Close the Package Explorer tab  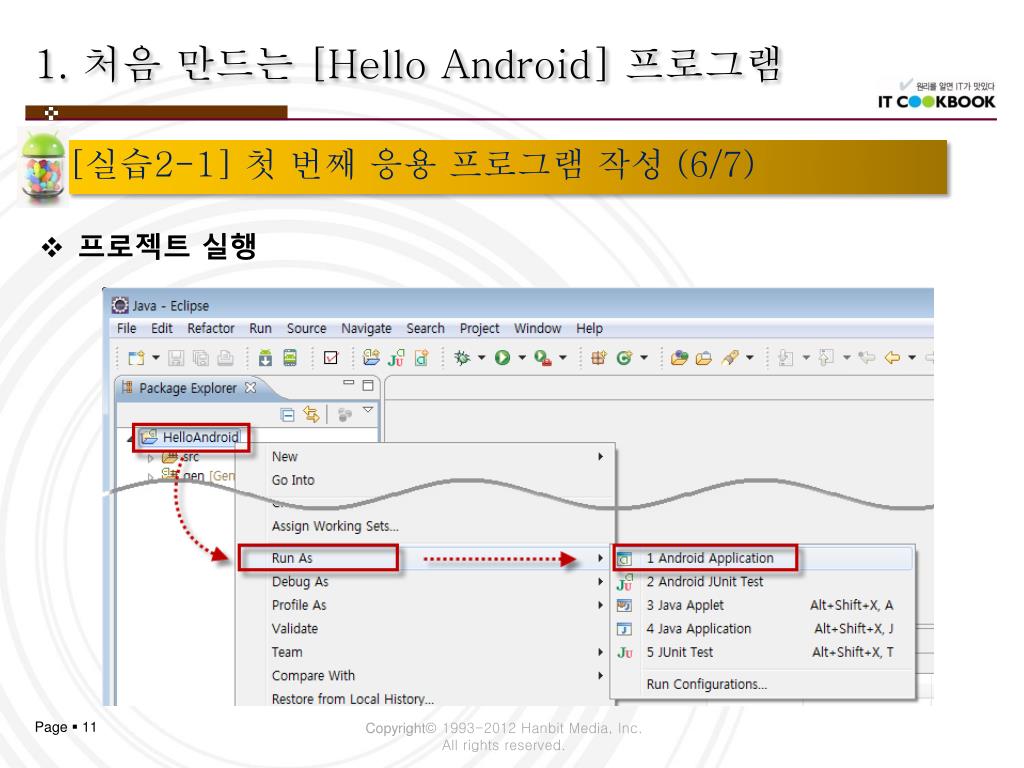[x=250, y=388]
